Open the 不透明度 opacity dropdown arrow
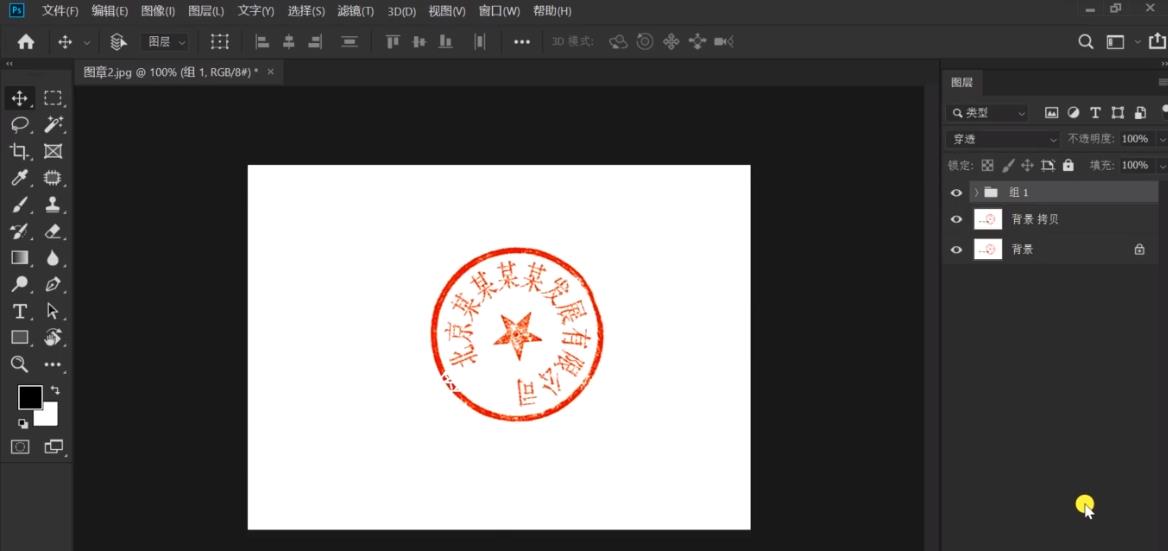This screenshot has height=551, width=1168. click(1161, 139)
